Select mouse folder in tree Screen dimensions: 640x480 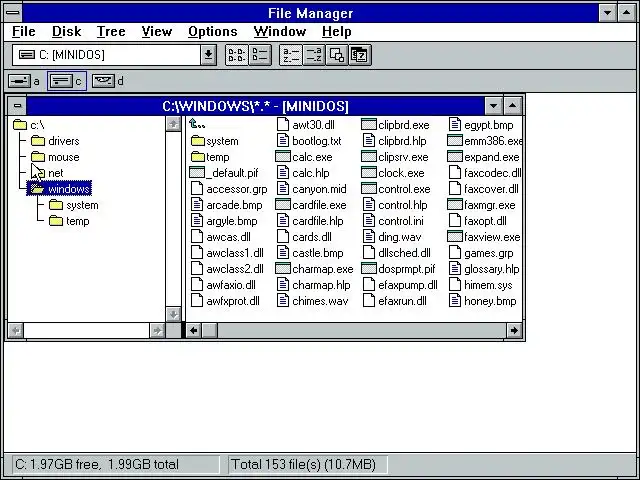click(55, 157)
